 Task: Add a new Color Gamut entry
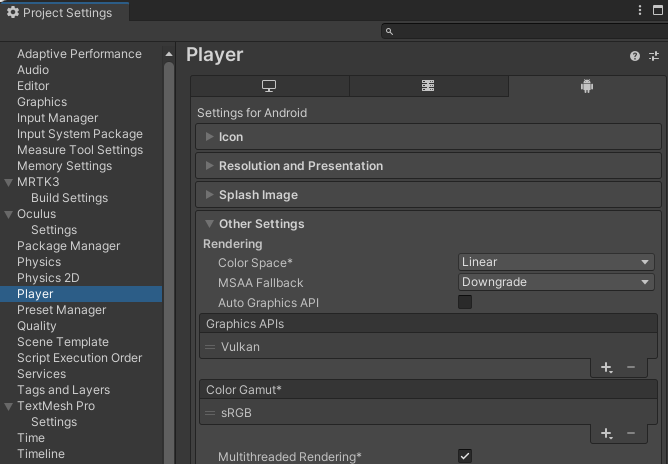point(606,433)
